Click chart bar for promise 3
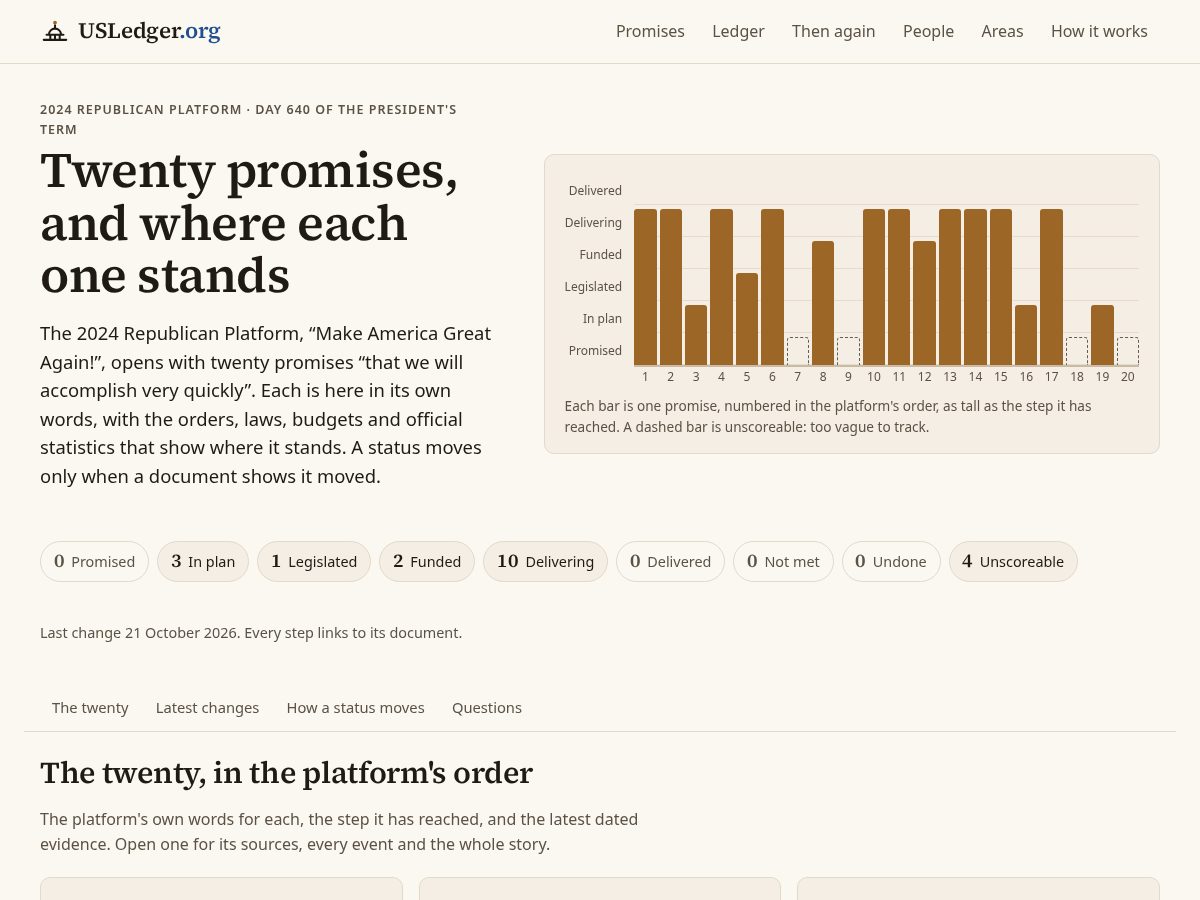Image resolution: width=1200 pixels, height=900 pixels. point(696,335)
